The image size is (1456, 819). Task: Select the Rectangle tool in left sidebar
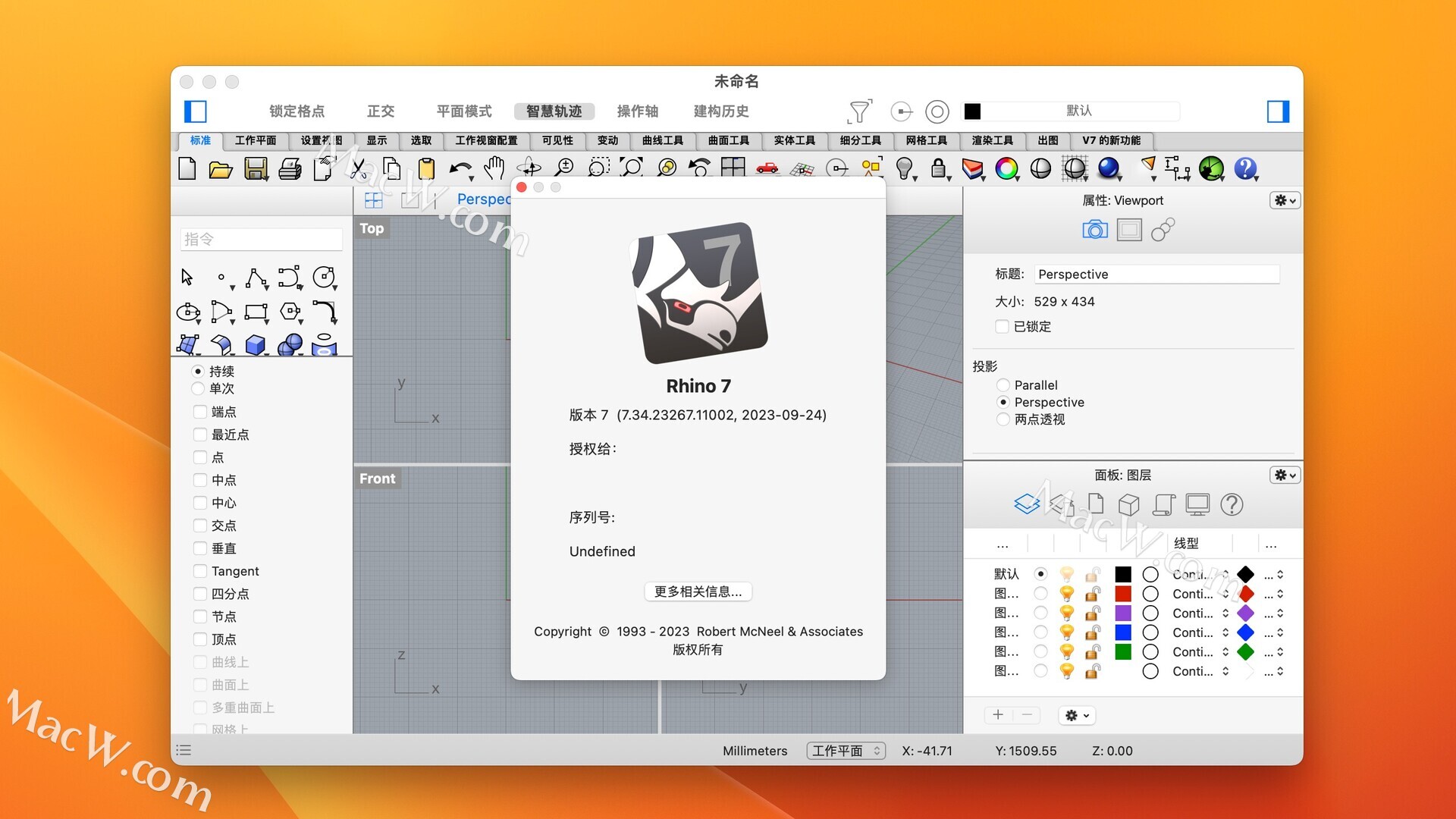pyautogui.click(x=256, y=312)
